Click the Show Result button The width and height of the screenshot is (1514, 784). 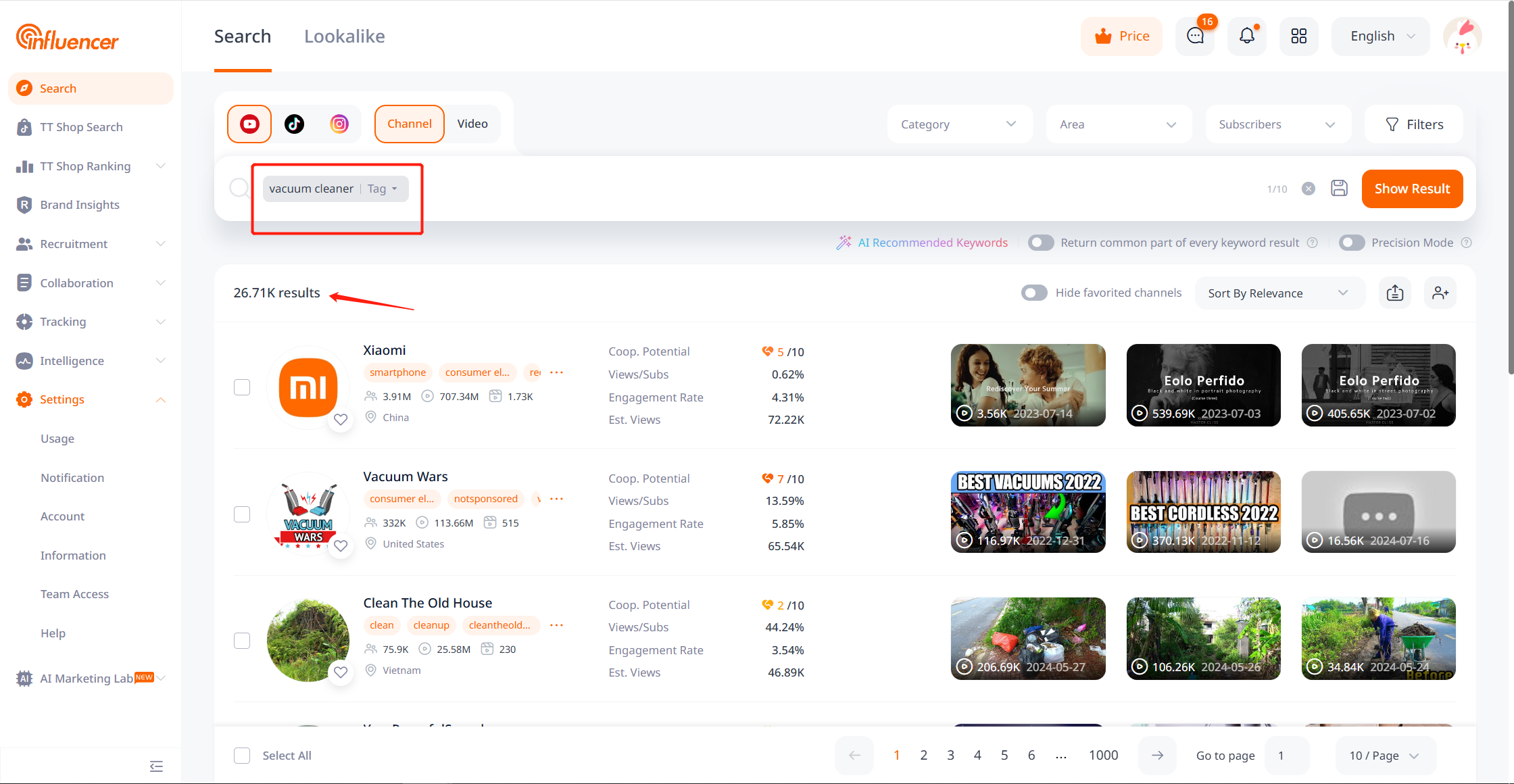(1411, 189)
